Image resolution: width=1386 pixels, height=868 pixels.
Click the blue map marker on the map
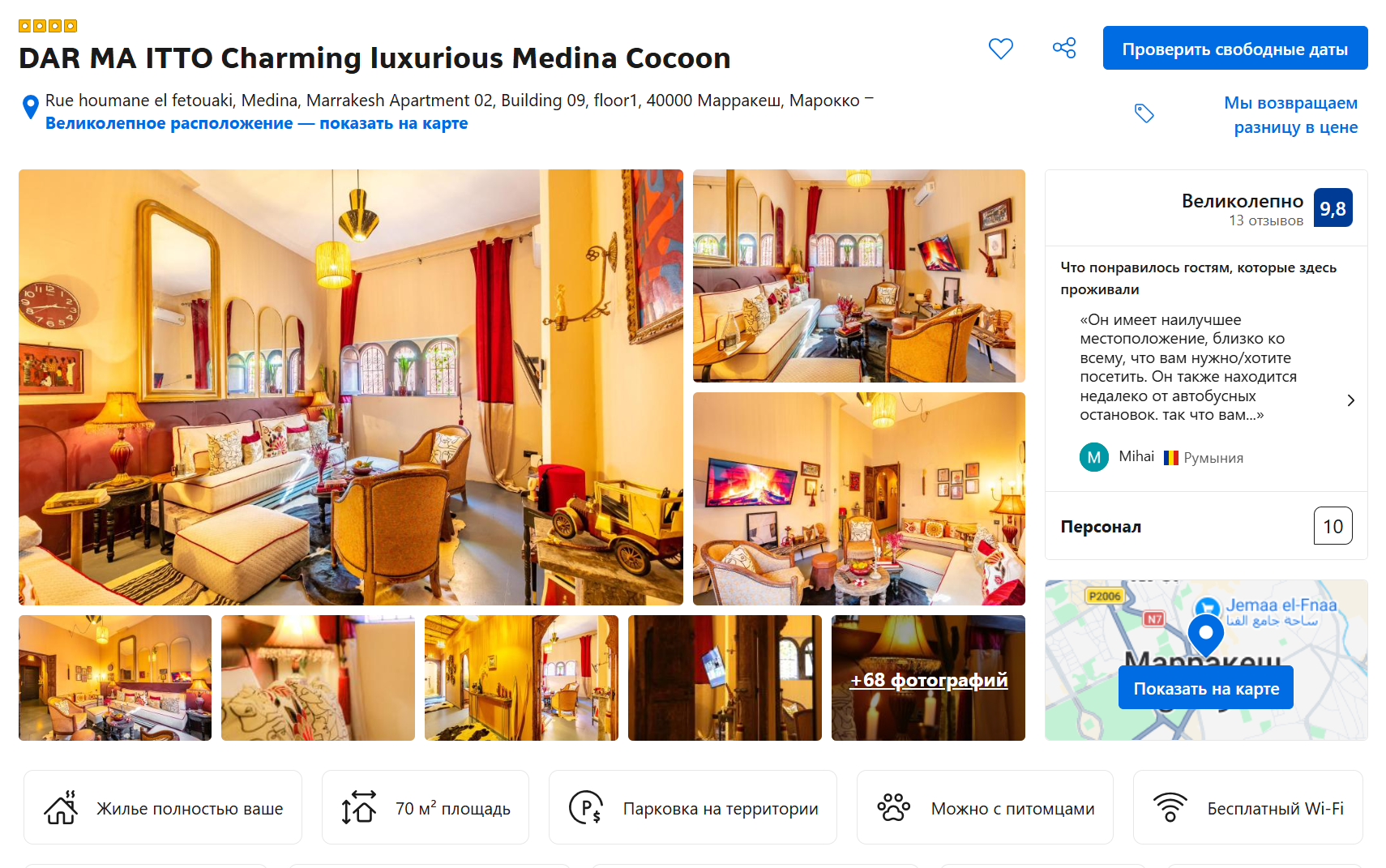click(x=1205, y=636)
